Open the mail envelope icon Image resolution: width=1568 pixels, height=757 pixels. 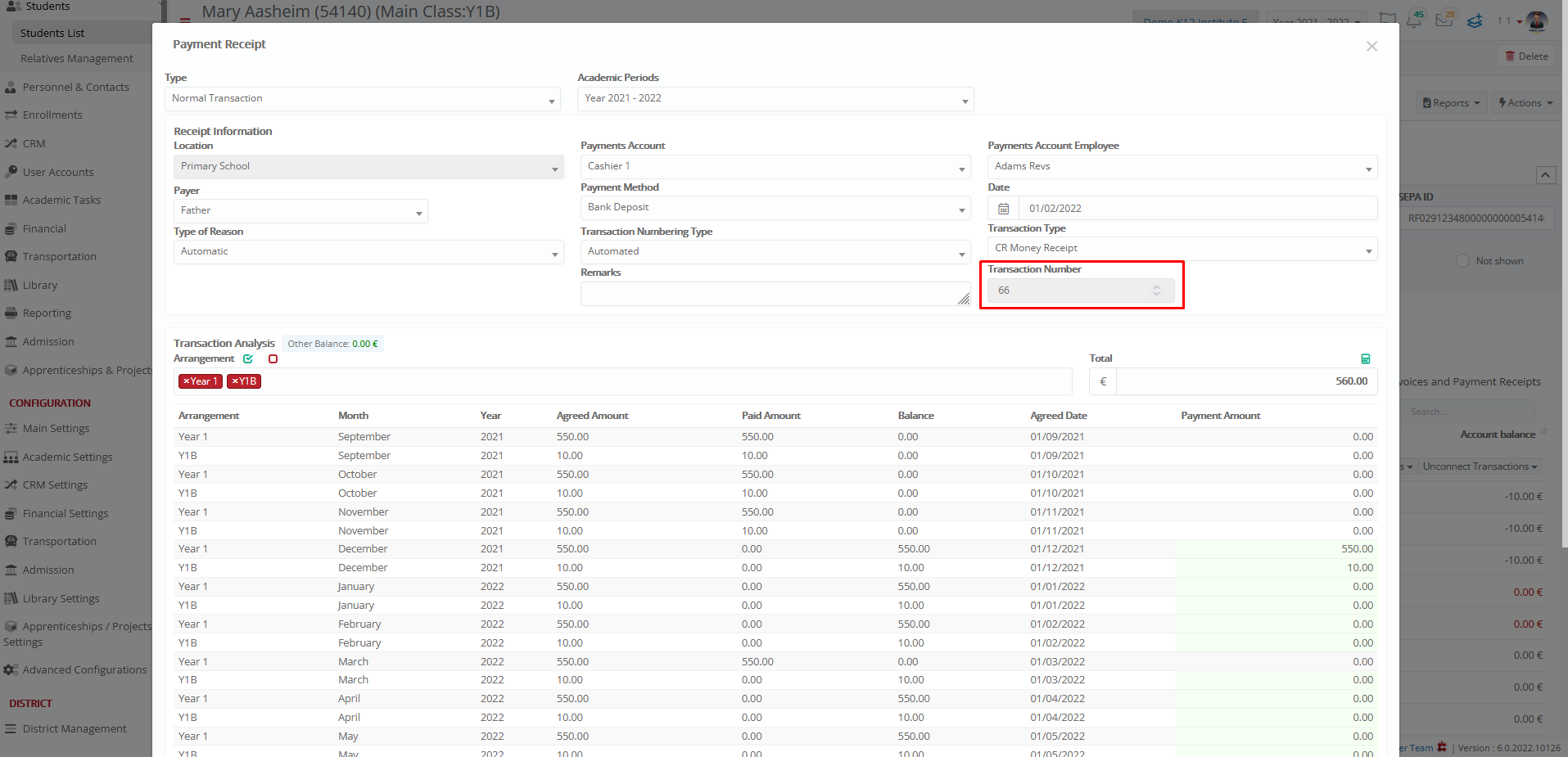(x=1444, y=19)
